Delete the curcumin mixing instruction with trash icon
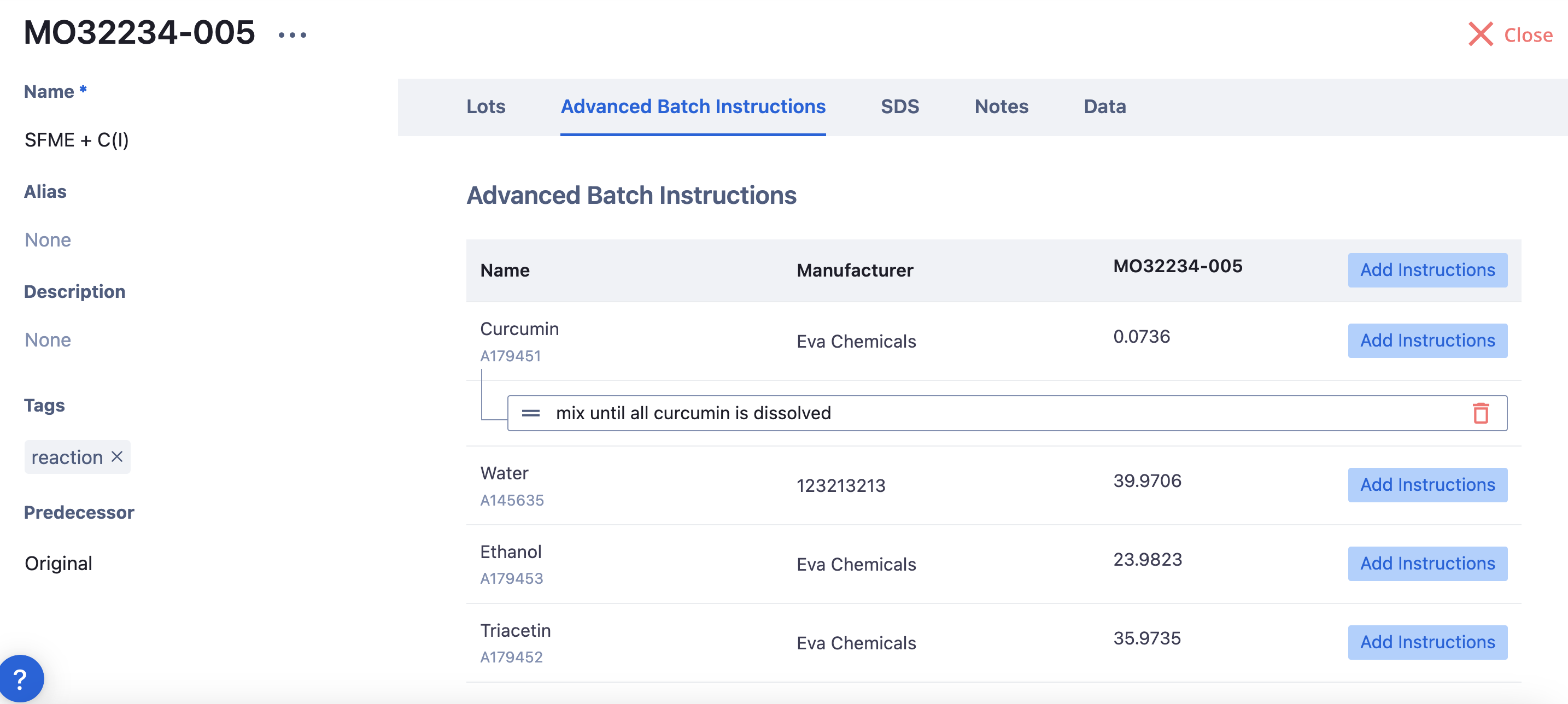The width and height of the screenshot is (1568, 704). (1481, 413)
